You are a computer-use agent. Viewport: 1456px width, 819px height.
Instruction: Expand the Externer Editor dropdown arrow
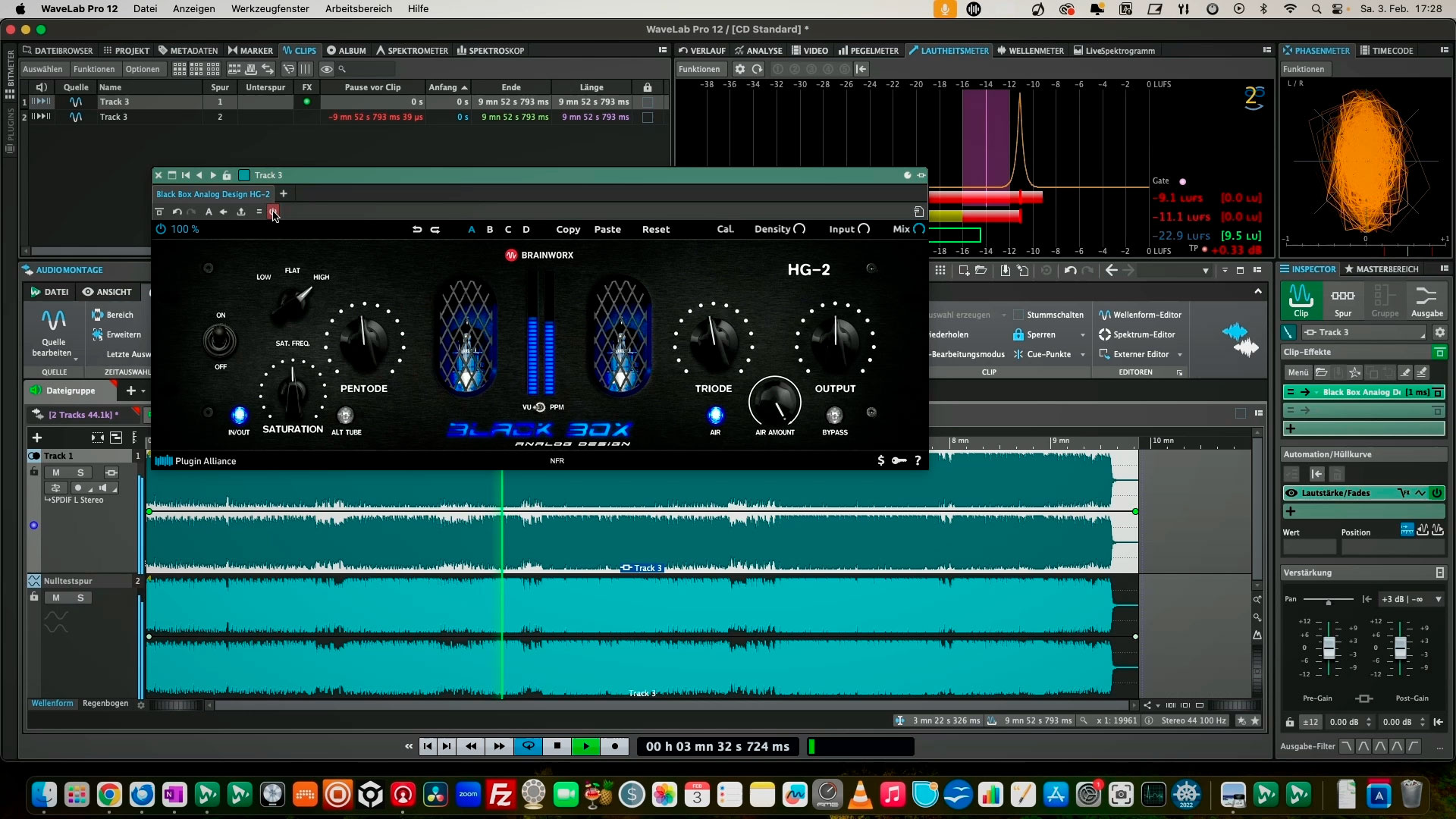tap(1180, 354)
